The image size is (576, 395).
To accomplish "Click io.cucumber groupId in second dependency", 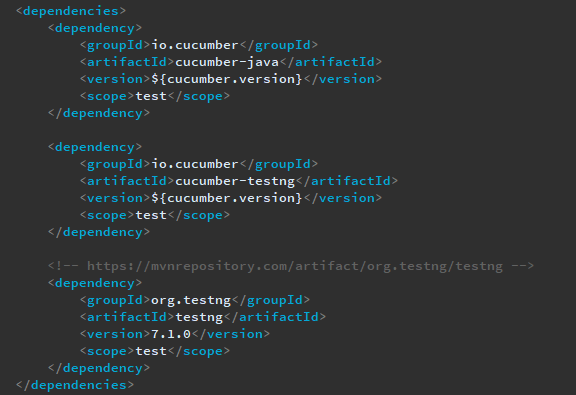I will (x=195, y=164).
